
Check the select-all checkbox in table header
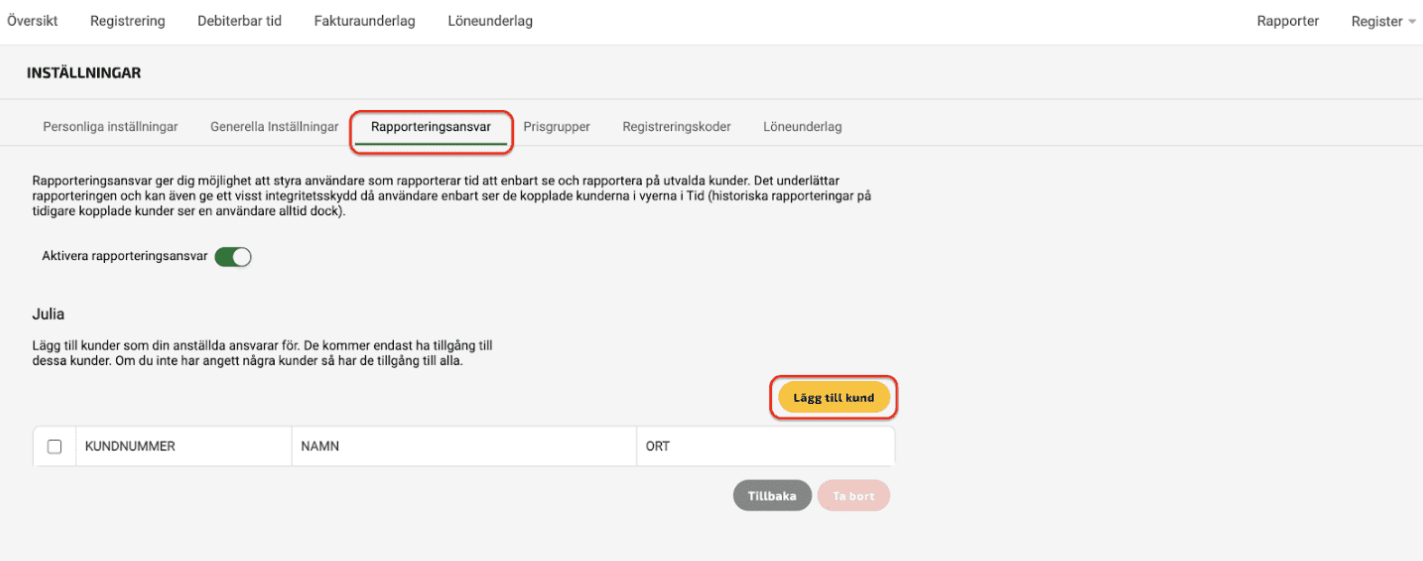(x=55, y=447)
